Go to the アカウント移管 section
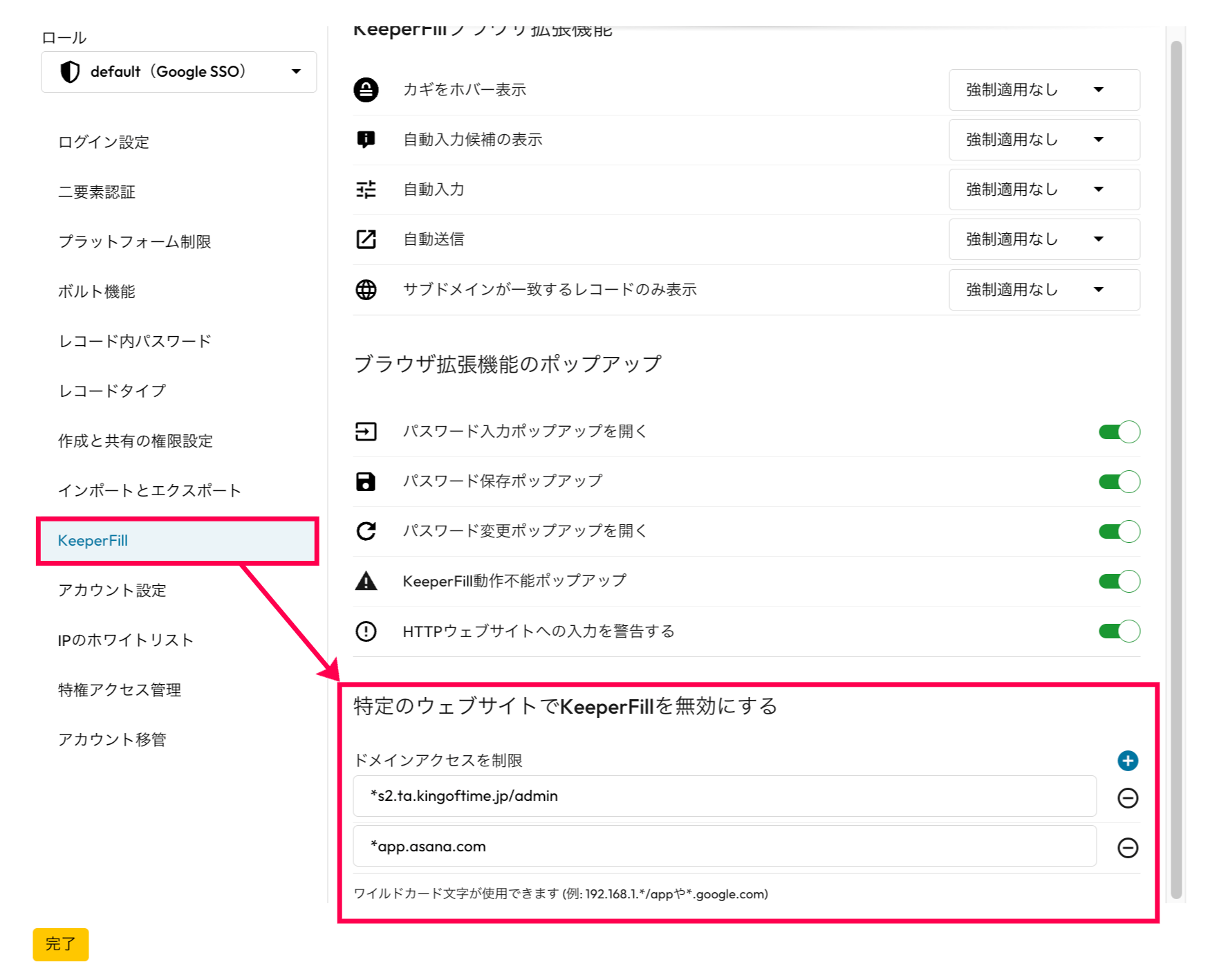The height and width of the screenshot is (980, 1228). click(x=112, y=740)
